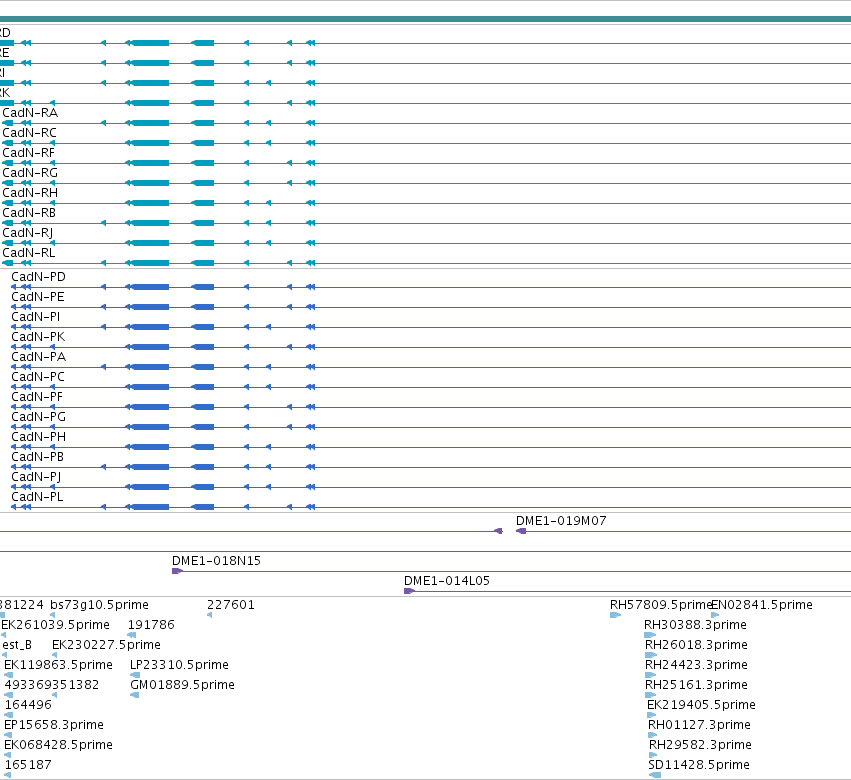Select the GM01889.5prime EST label
Screen dimensions: 851x780
coord(182,685)
